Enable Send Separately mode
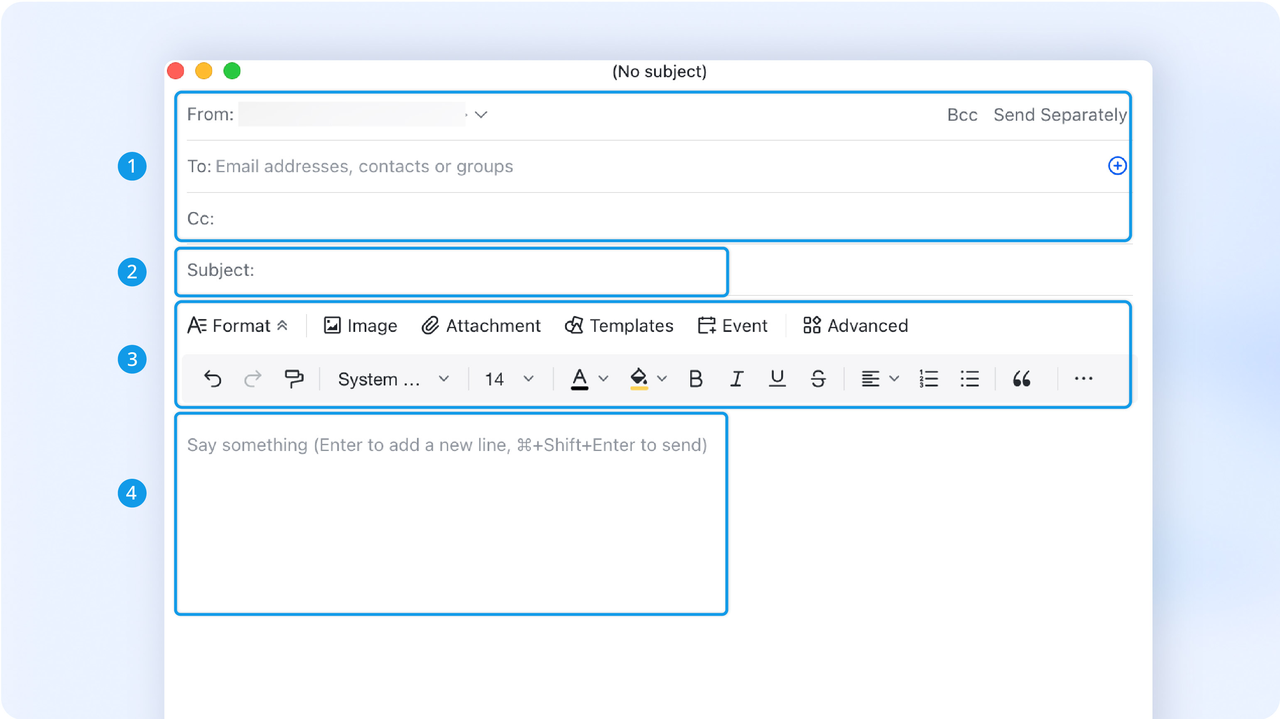This screenshot has height=719, width=1280. coord(1060,114)
